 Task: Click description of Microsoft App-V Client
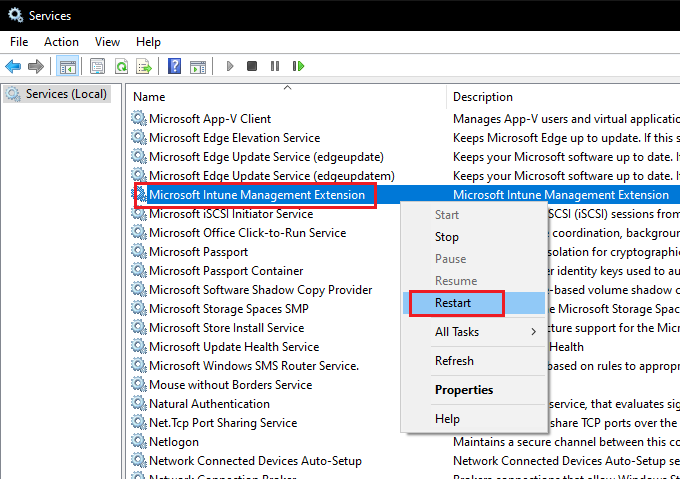(566, 119)
